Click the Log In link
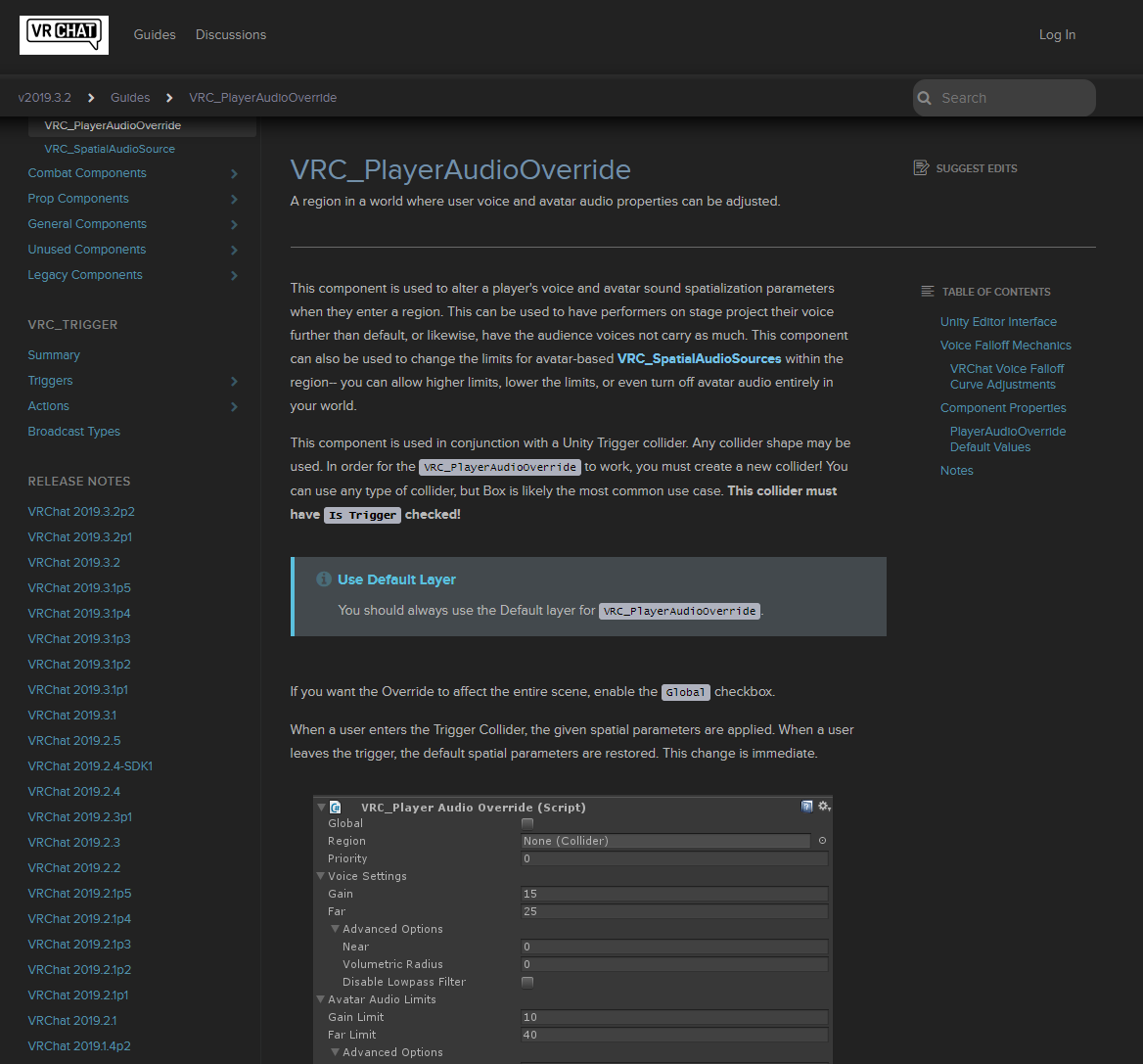 (1057, 34)
